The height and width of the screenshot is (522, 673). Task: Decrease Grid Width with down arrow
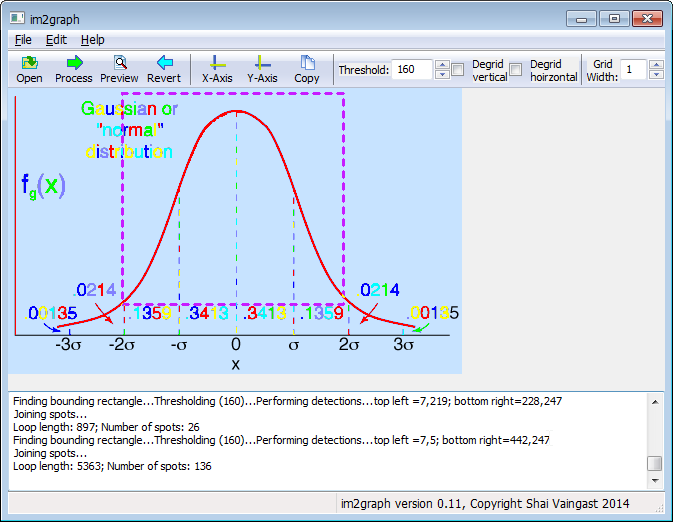pyautogui.click(x=656, y=75)
